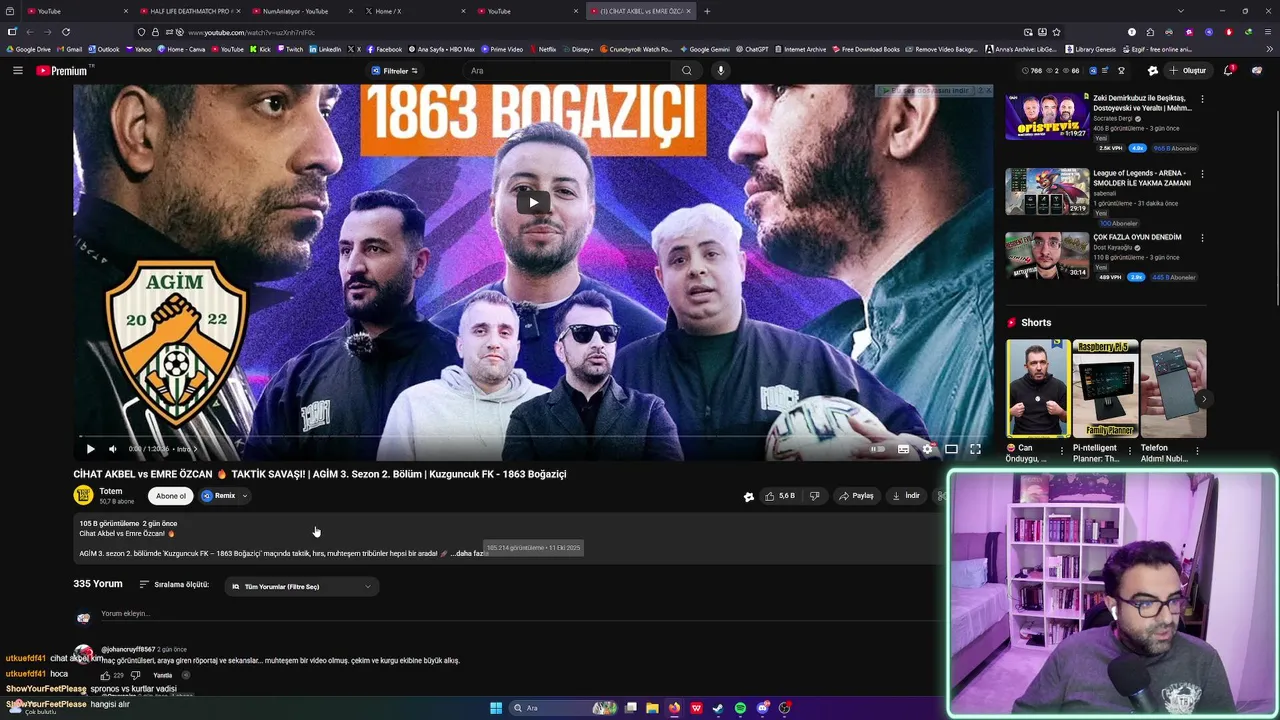Click the Paylaş share button

tap(856, 496)
